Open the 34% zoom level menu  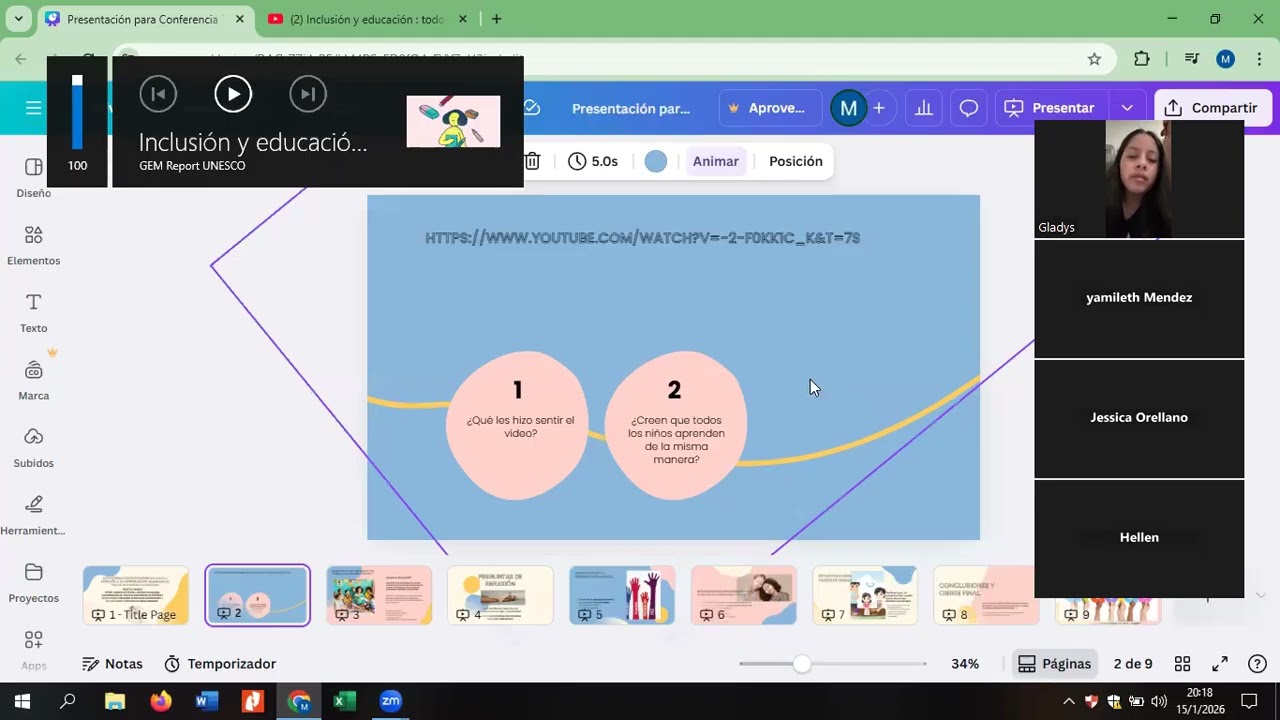tap(965, 664)
